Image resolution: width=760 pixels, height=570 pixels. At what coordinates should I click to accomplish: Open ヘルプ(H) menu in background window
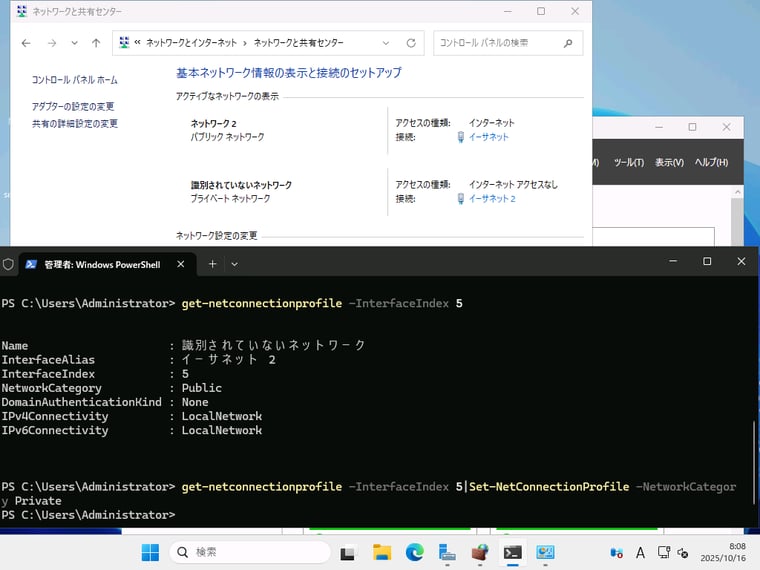(711, 162)
